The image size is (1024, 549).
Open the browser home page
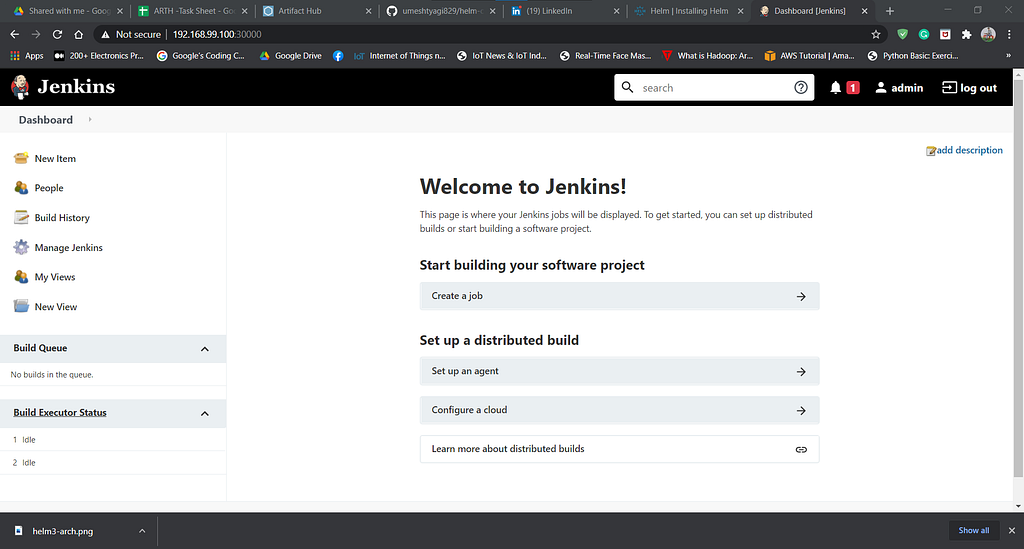pos(78,35)
